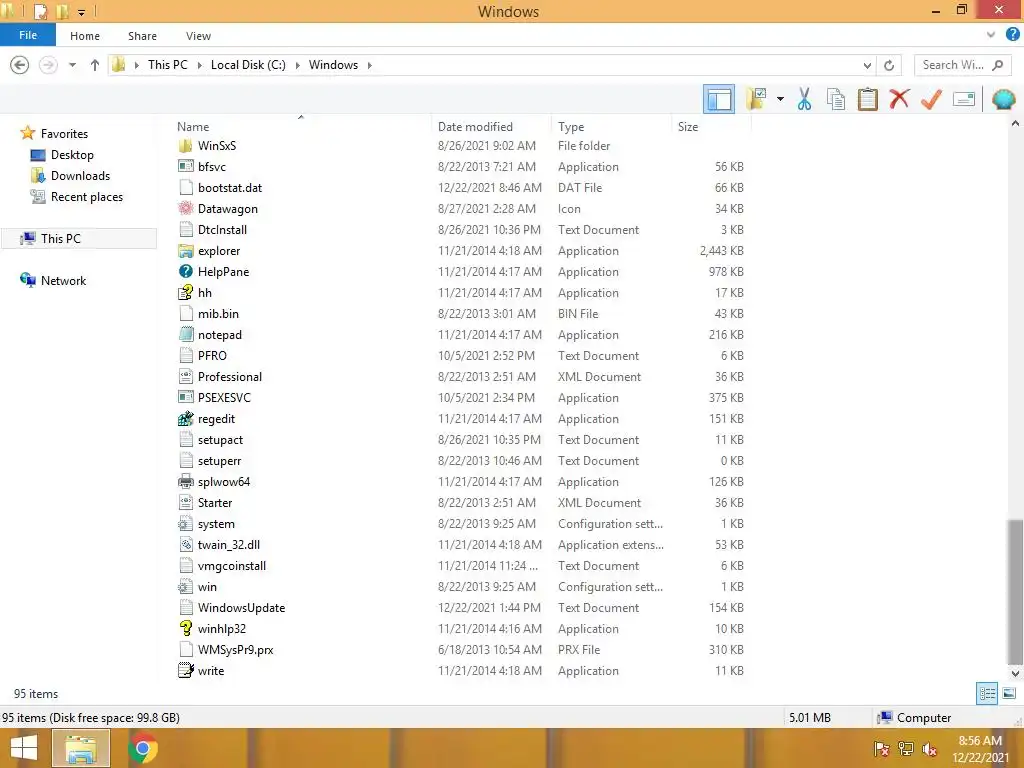
Task: Open the View ribbon tab
Action: pos(198,36)
